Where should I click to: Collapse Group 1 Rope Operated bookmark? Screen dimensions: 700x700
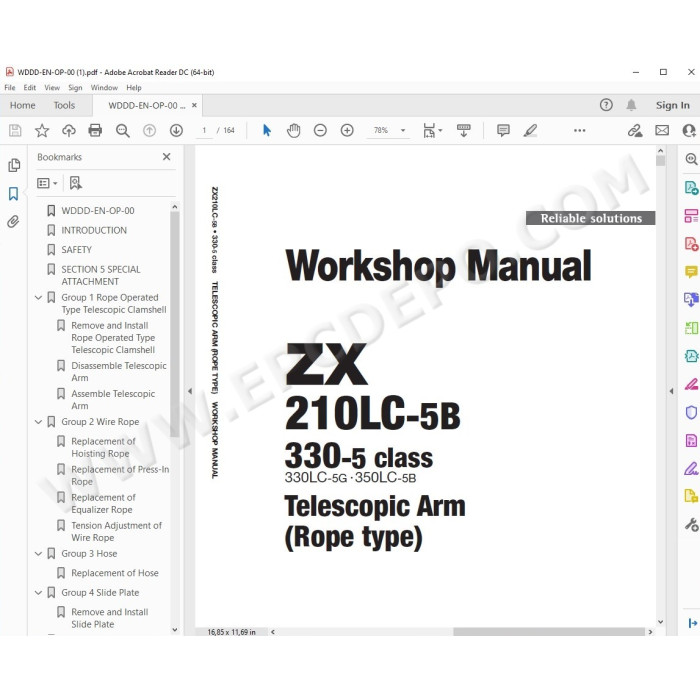coord(38,297)
